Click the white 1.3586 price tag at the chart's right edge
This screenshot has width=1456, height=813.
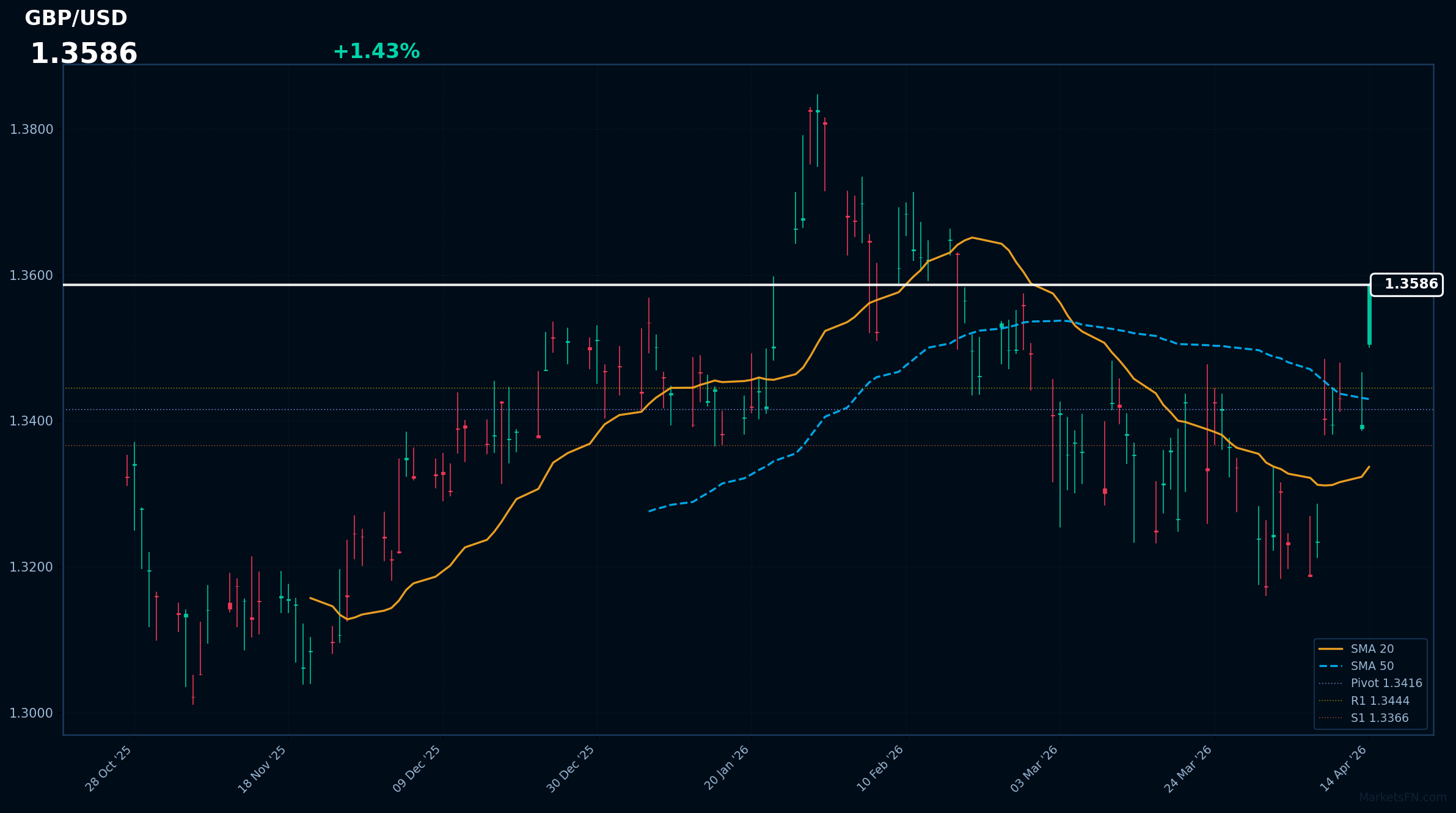(x=1407, y=285)
